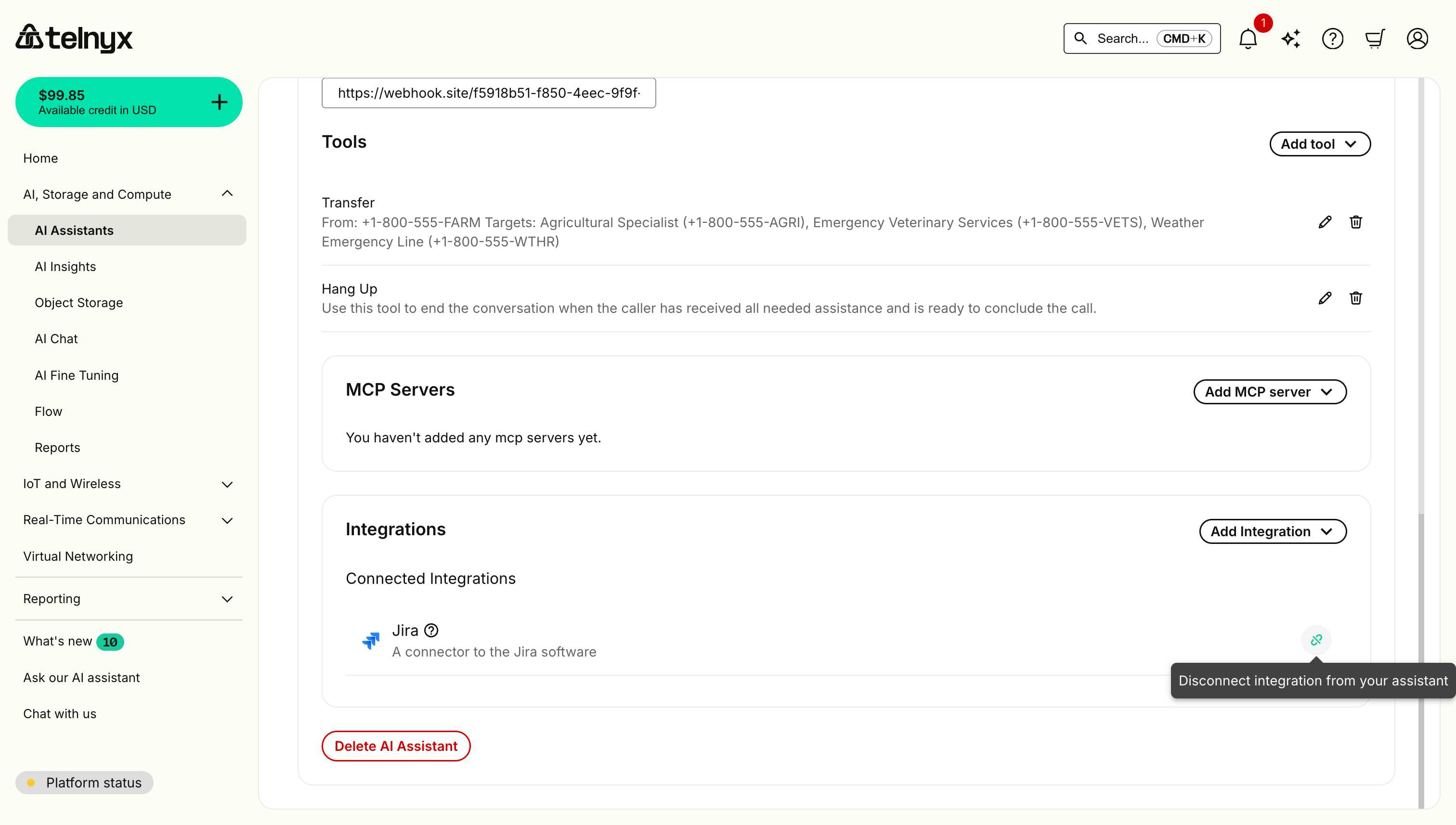The image size is (1456, 825).
Task: Open Object Storage from the sidebar
Action: 79,303
